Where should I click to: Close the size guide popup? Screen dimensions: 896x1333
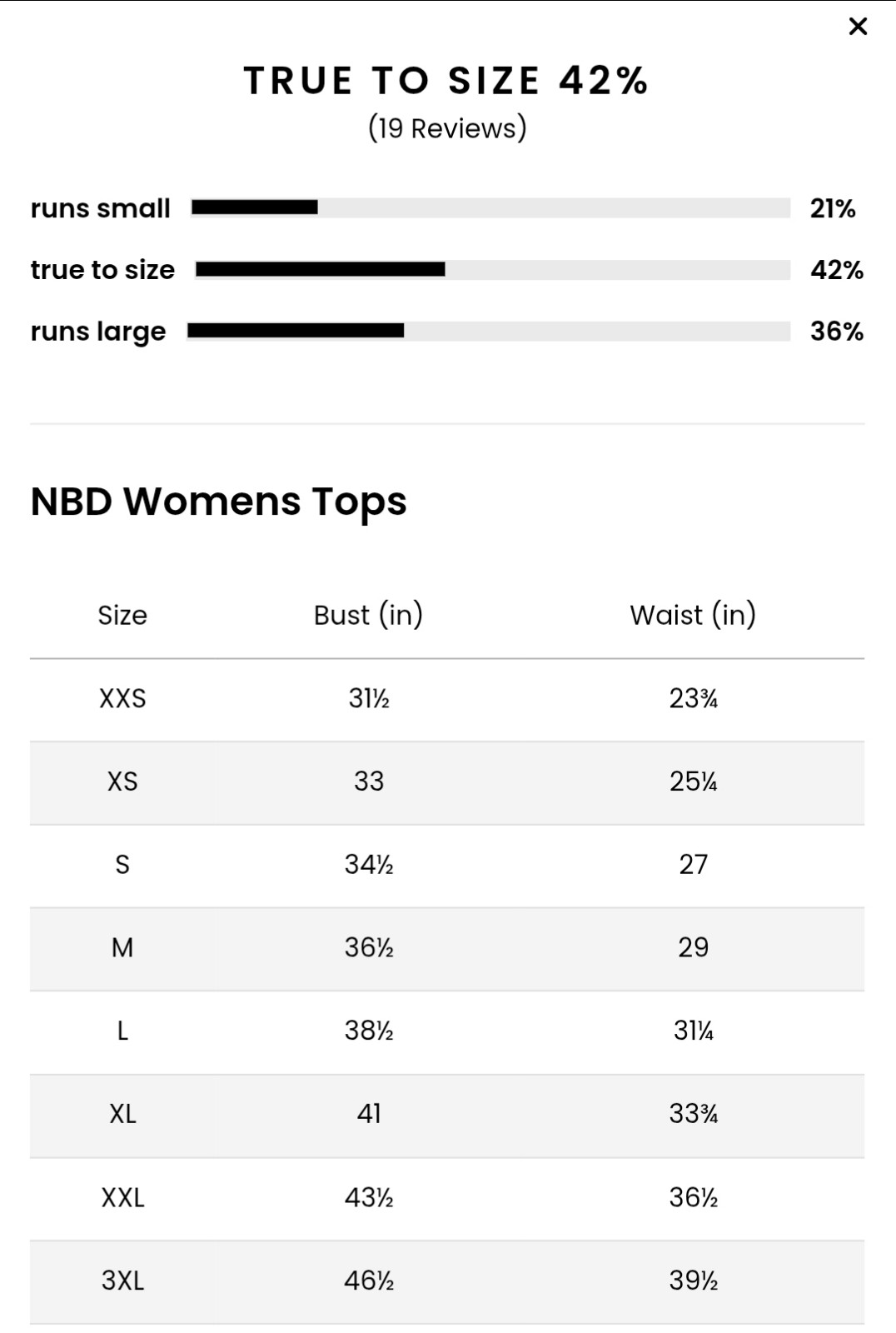(858, 27)
